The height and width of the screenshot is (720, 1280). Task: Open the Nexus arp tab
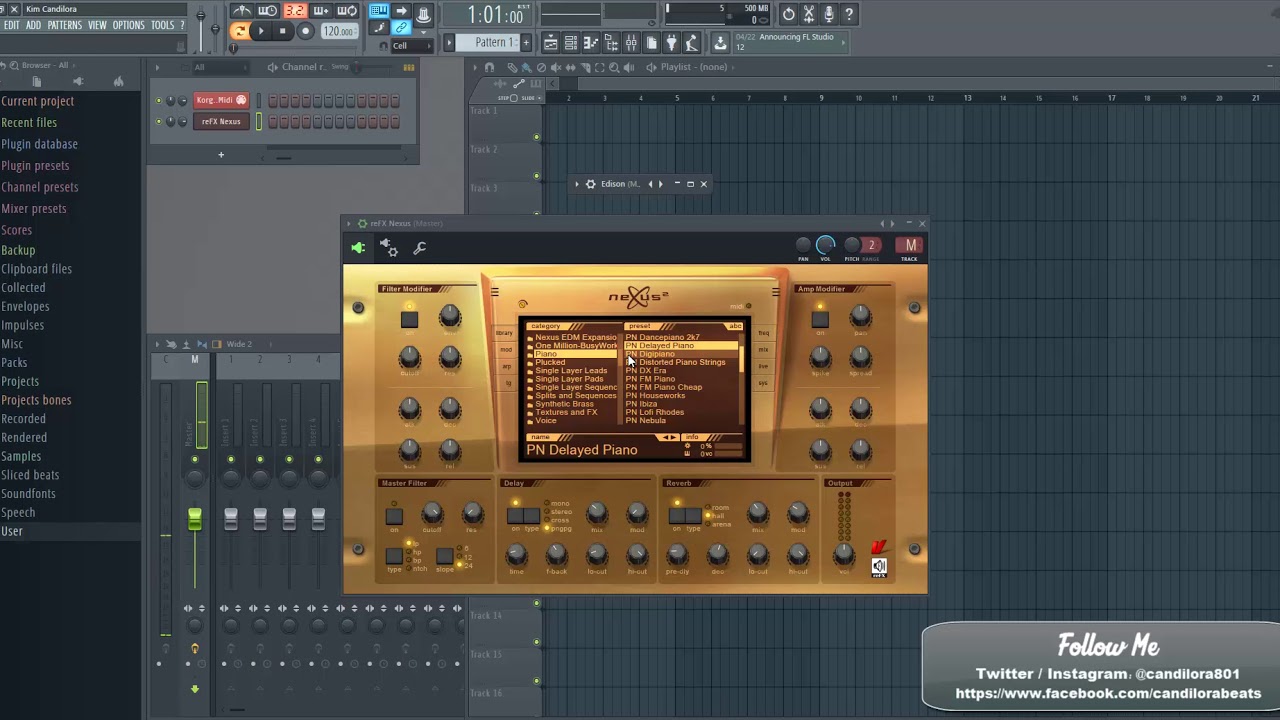[x=505, y=366]
